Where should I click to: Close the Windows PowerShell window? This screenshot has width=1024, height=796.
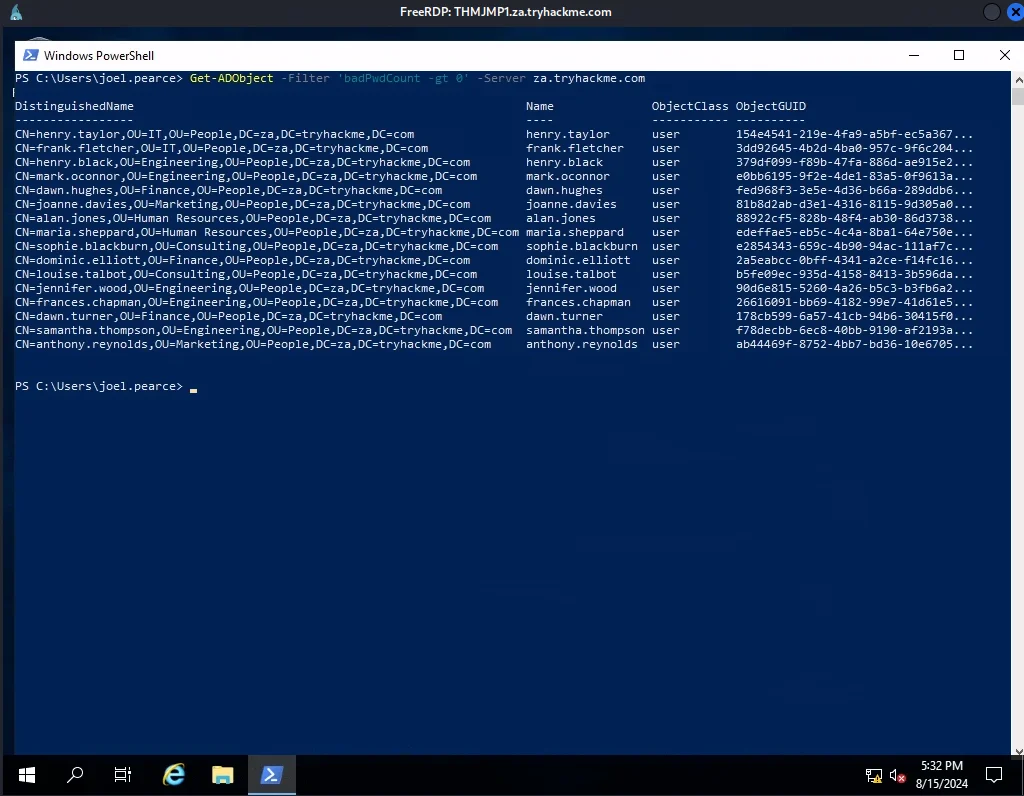pyautogui.click(x=1004, y=56)
